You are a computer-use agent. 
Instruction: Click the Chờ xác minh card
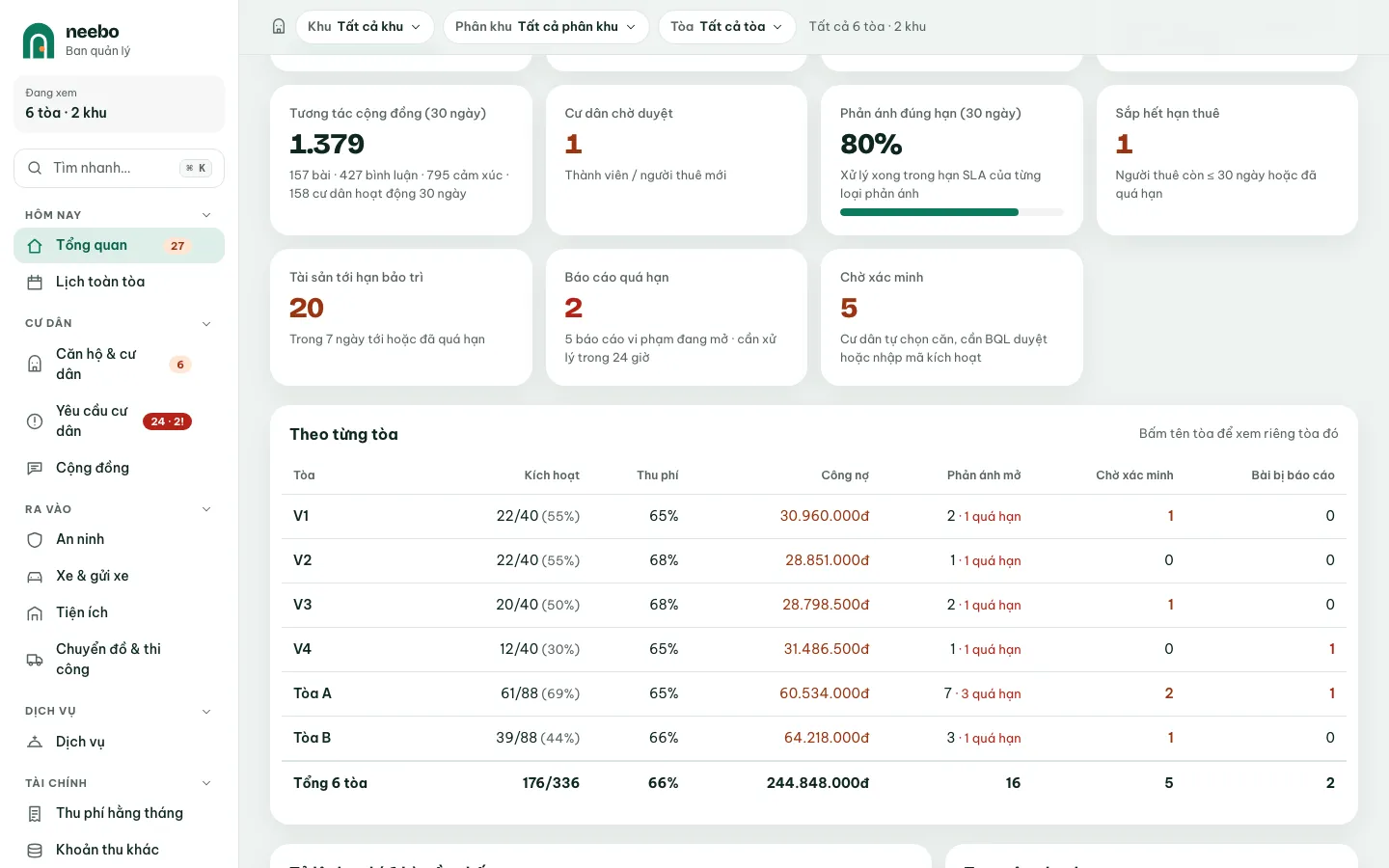tap(952, 317)
